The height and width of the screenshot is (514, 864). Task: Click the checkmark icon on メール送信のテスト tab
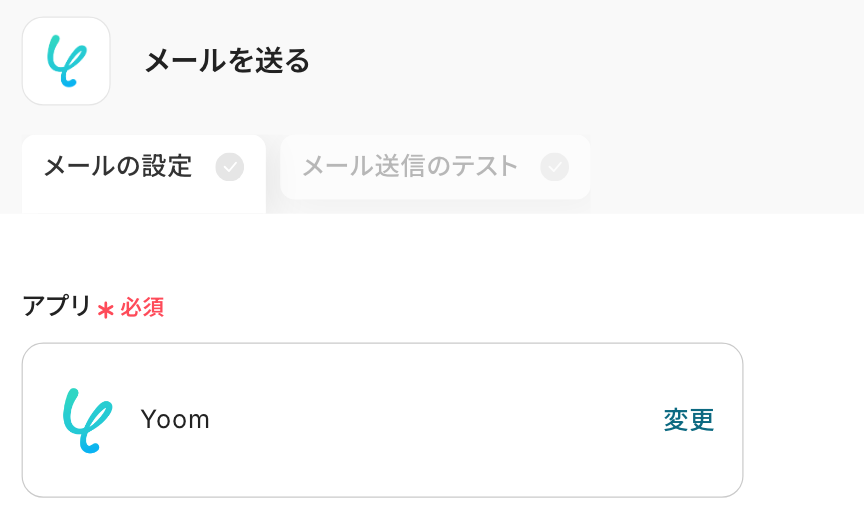554,167
